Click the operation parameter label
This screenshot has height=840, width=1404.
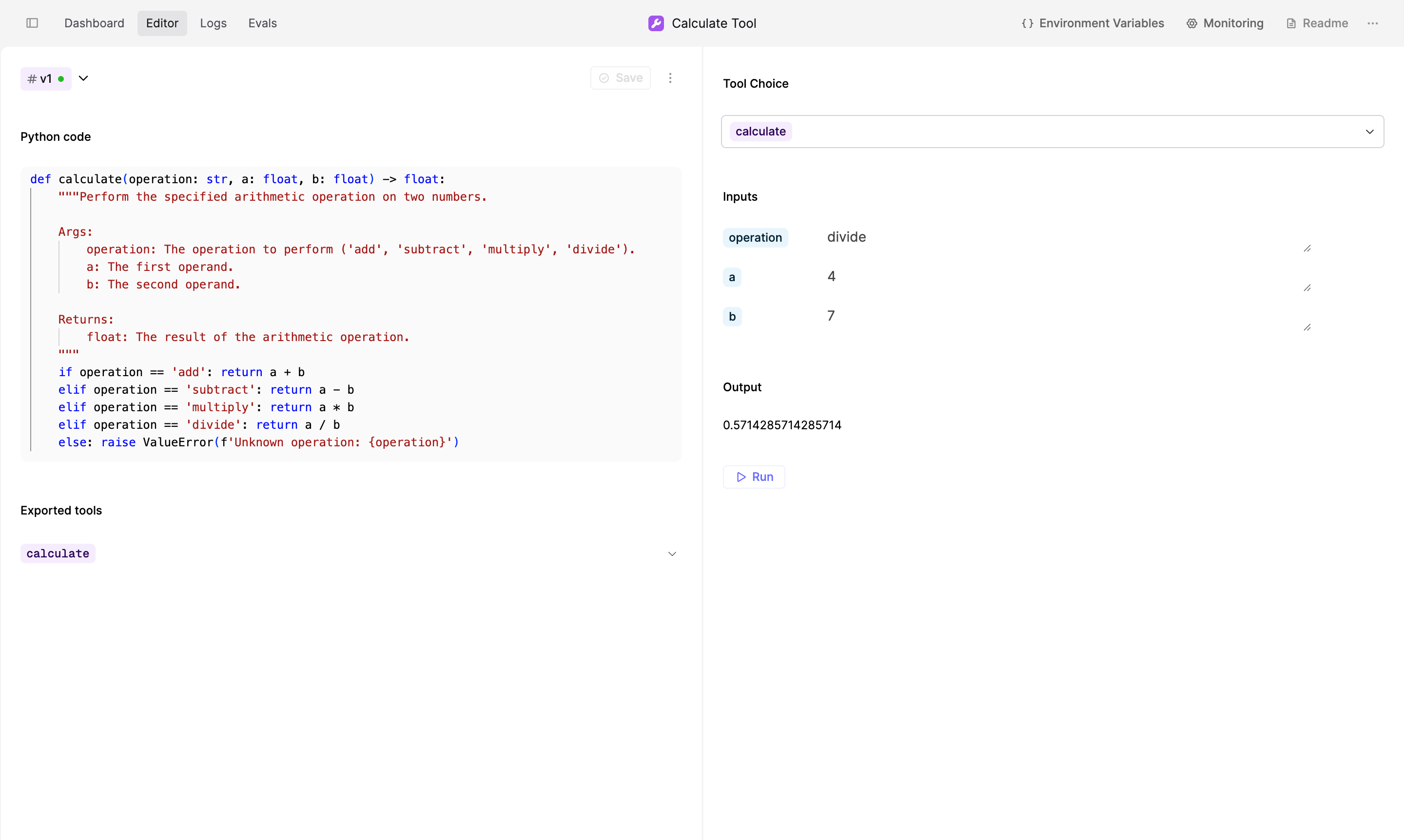click(755, 238)
